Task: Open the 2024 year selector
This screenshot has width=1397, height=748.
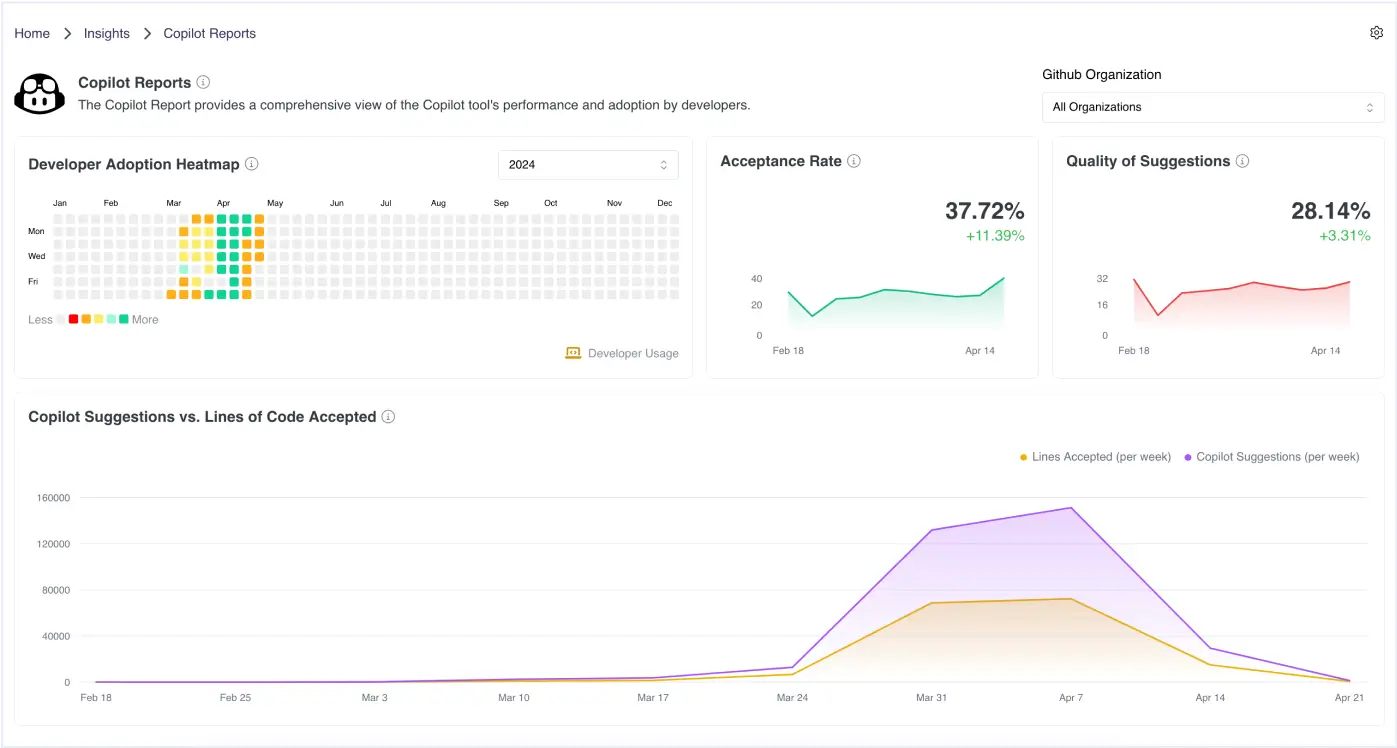Action: (588, 164)
